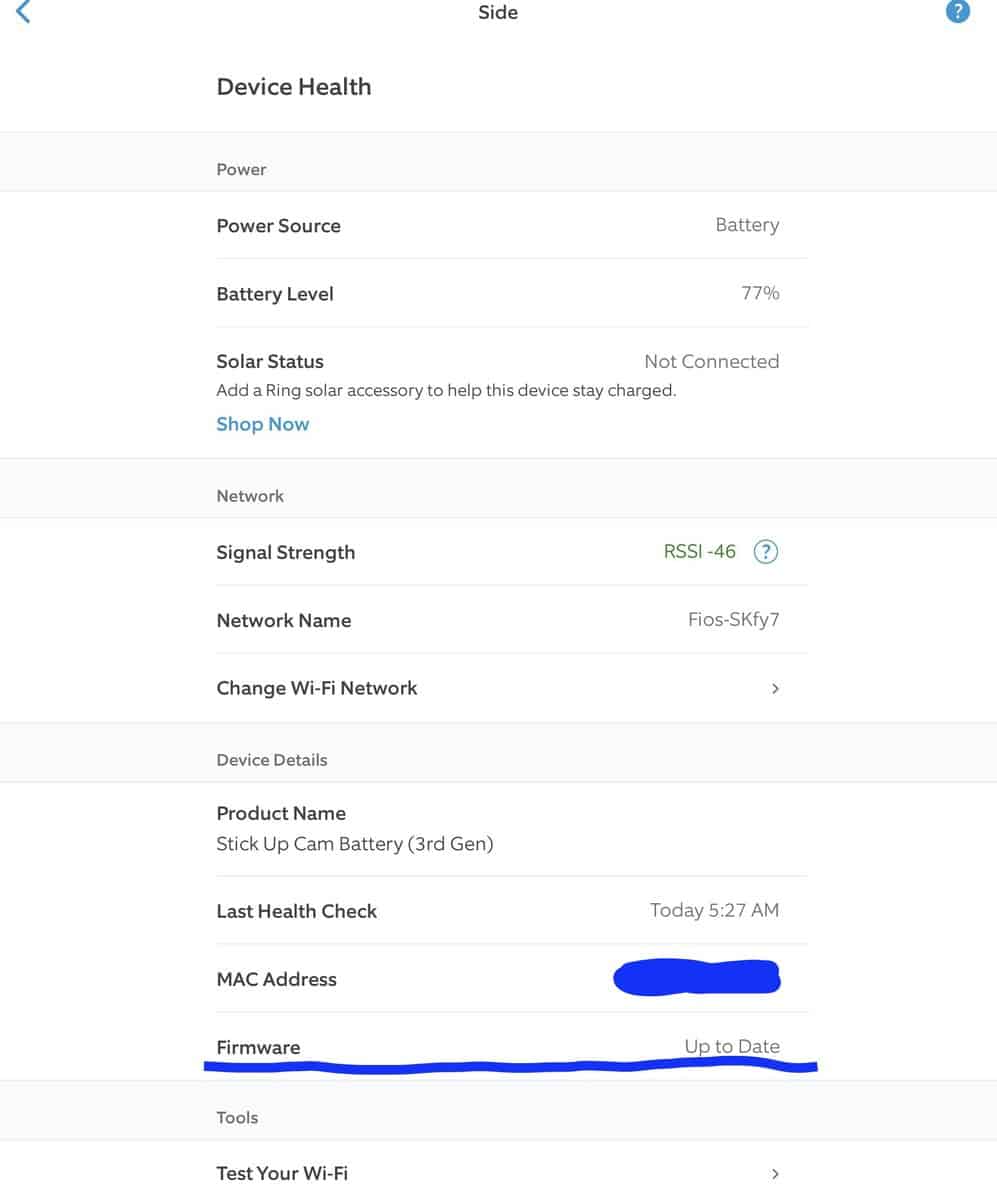The image size is (997, 1200).
Task: Select the Last Health Check label
Action: (x=297, y=911)
